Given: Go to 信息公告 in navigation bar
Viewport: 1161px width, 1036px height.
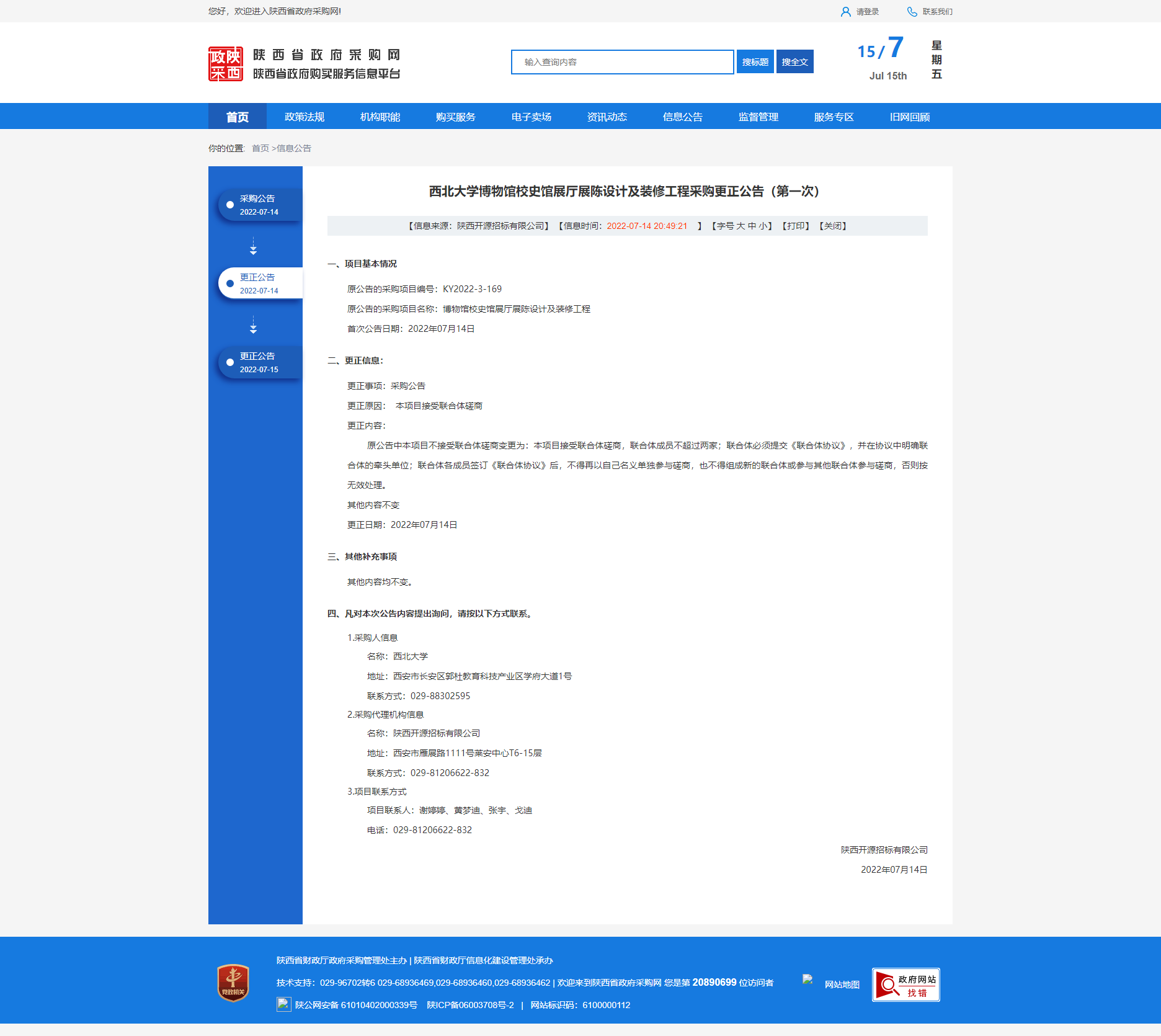Looking at the screenshot, I should (x=682, y=117).
